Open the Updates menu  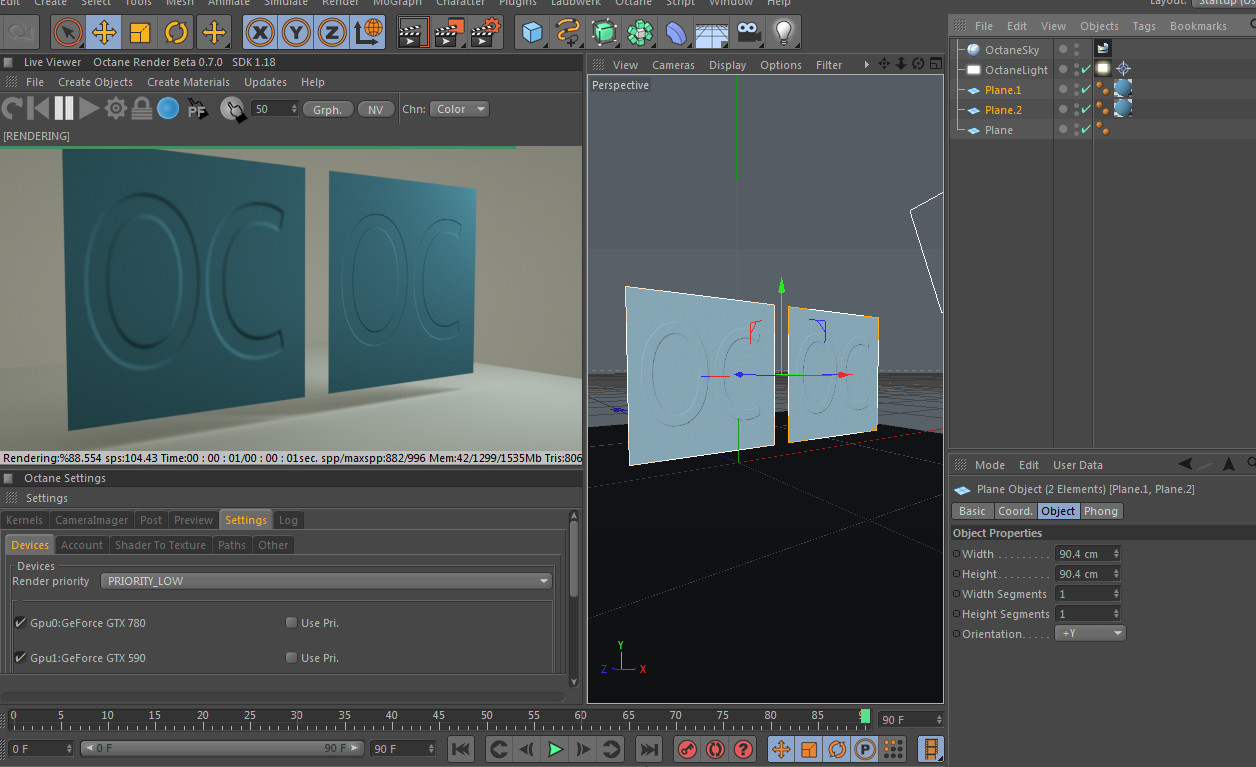point(265,82)
